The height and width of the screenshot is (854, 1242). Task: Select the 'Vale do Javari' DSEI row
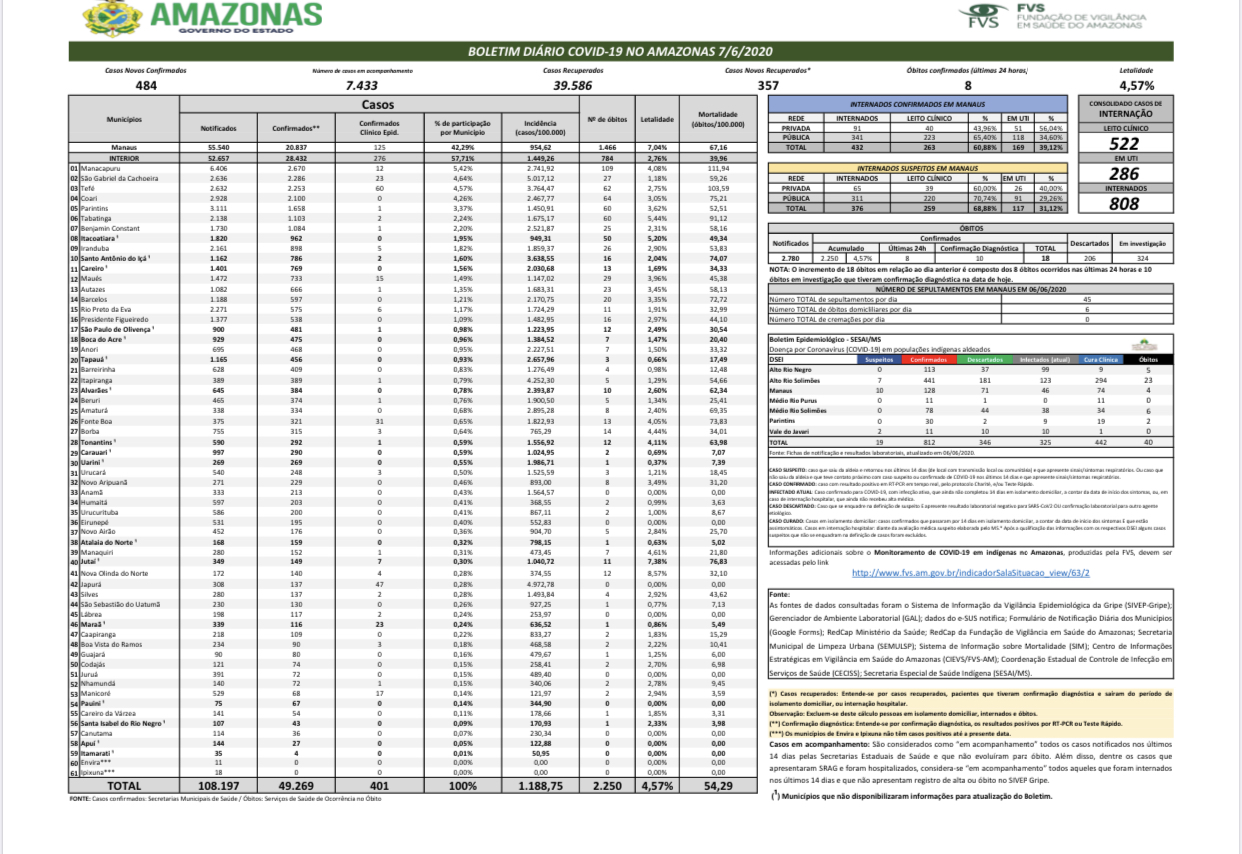(970, 430)
